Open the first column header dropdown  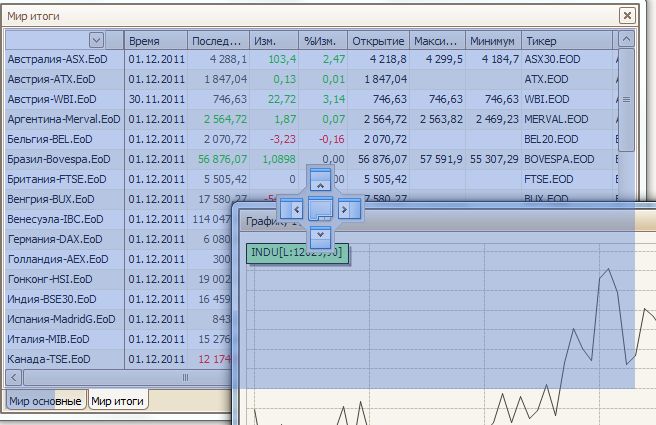pos(96,40)
